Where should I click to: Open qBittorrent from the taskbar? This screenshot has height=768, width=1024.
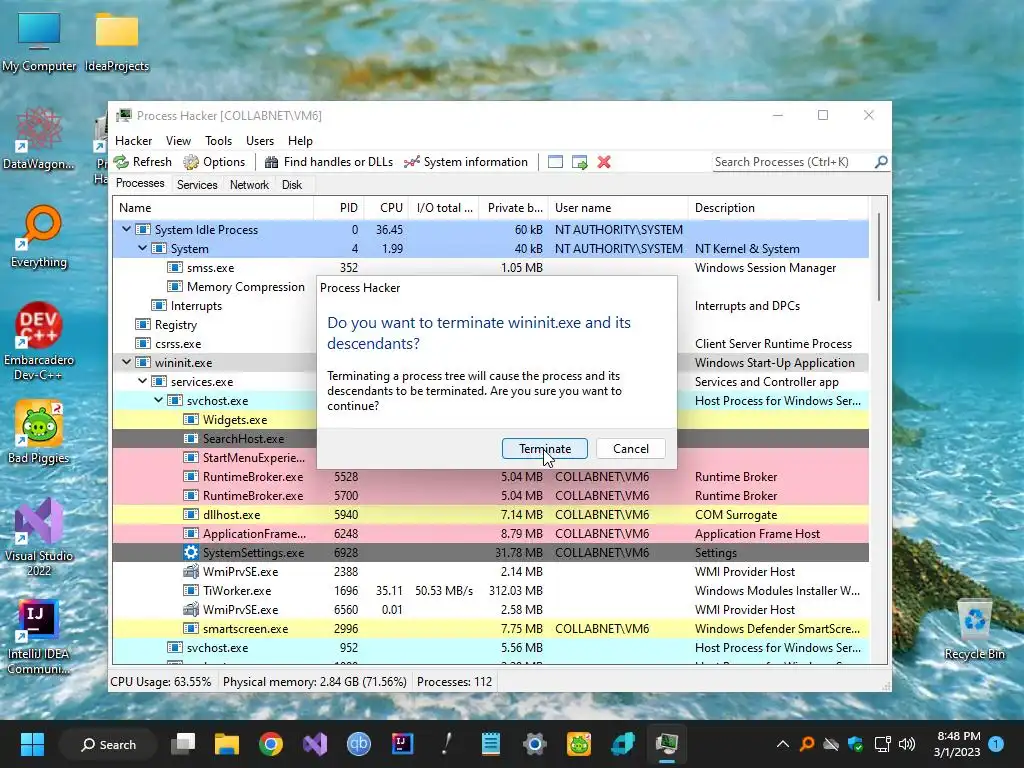[x=359, y=744]
